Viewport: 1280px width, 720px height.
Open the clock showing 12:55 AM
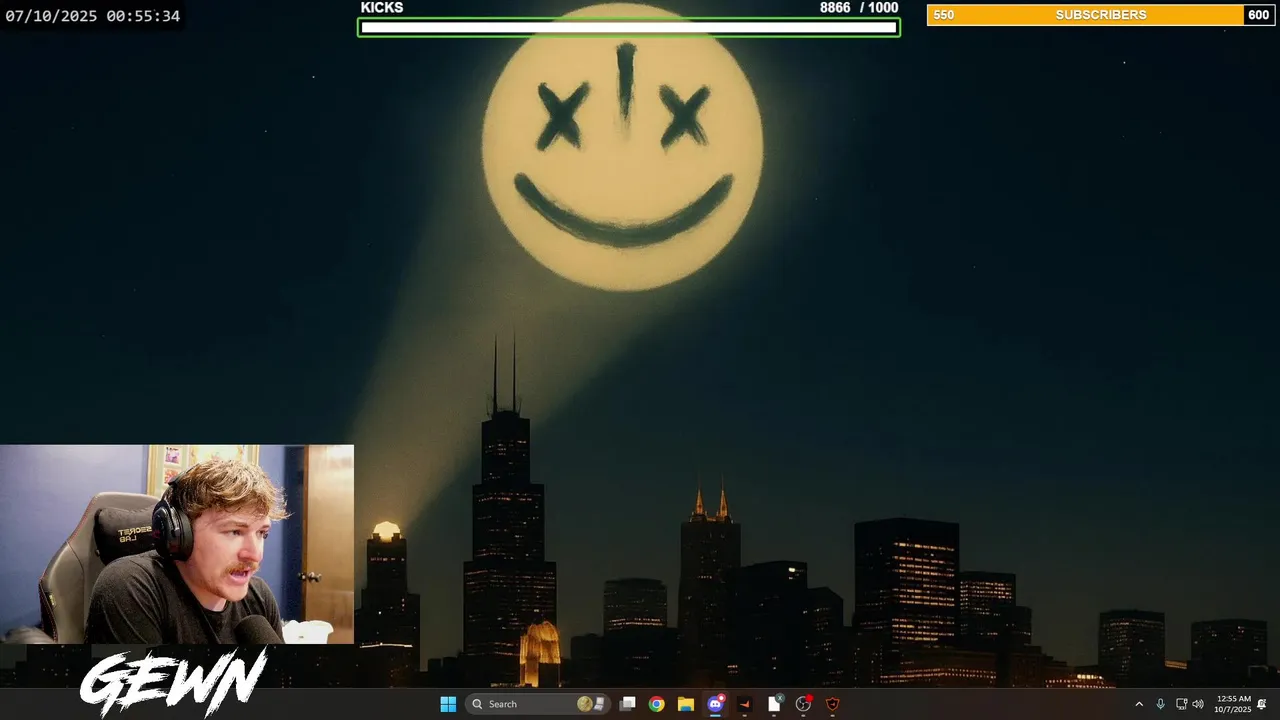pyautogui.click(x=1233, y=704)
